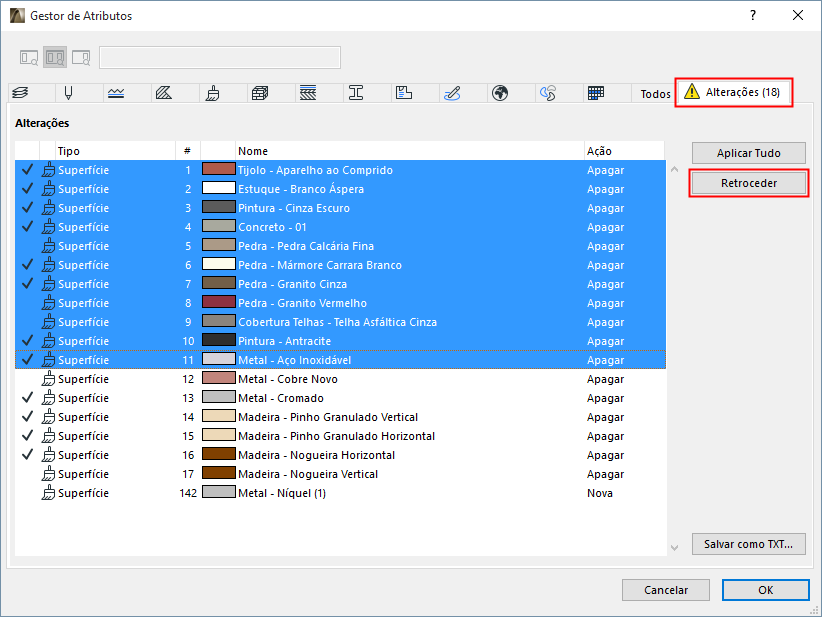Toggle checkmark for Pintura - Cinza Escuro

coord(27,208)
